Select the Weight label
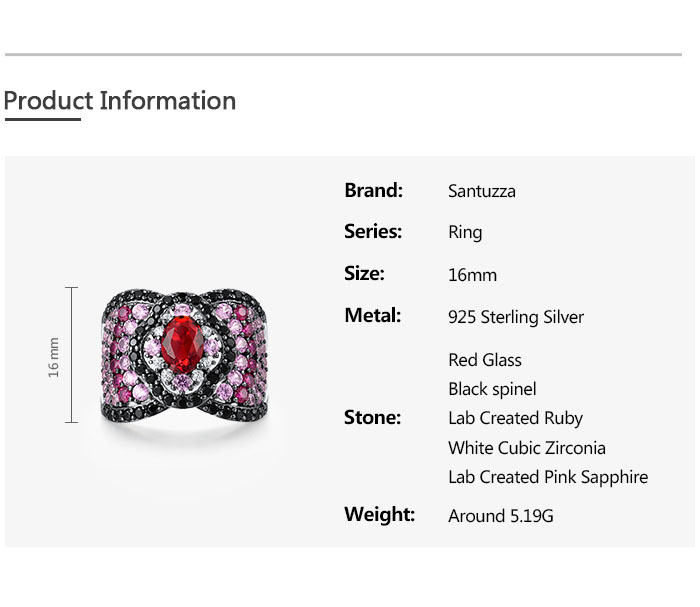Screen dimensions: 700x607 click(379, 514)
